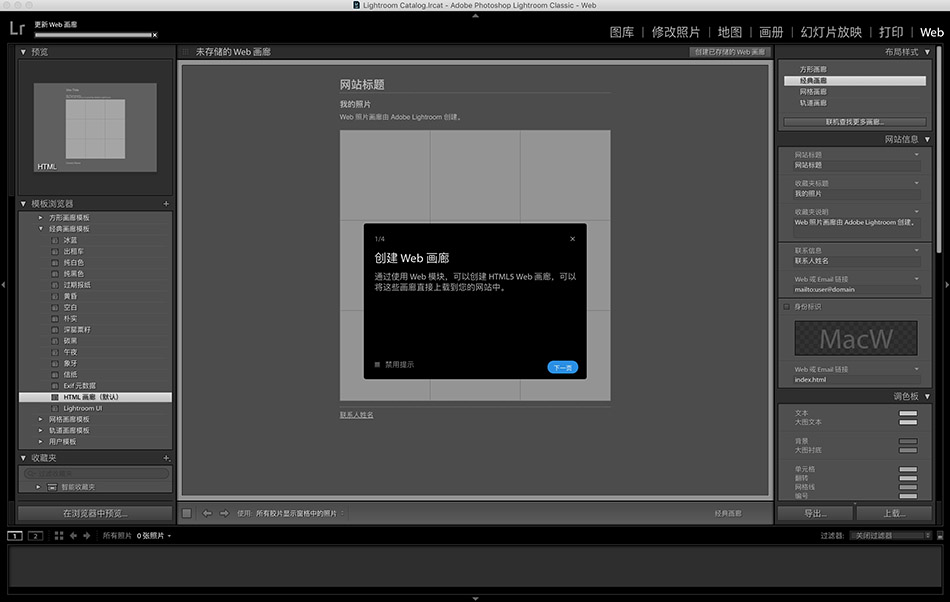
Task: Expand the 用户模板 folder
Action: tap(41, 442)
